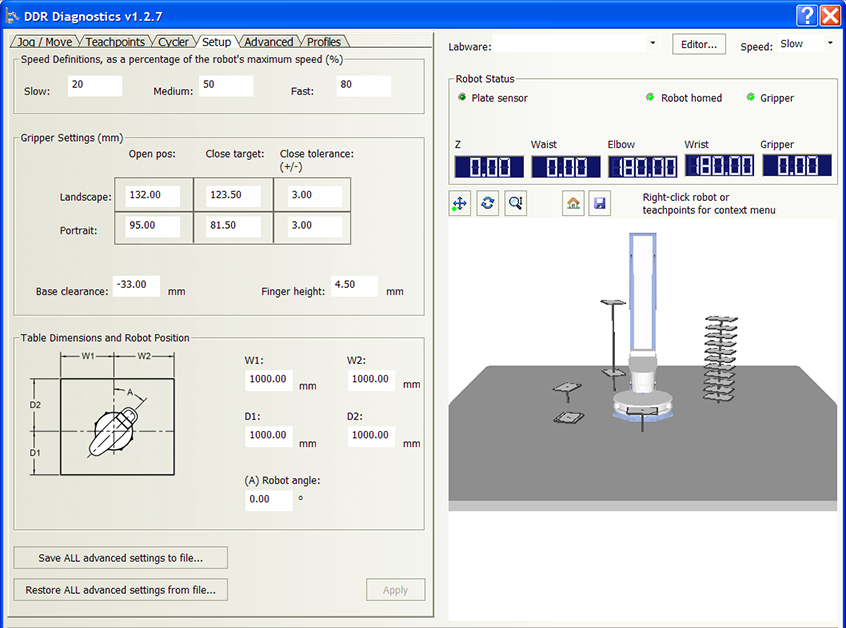The image size is (846, 628).
Task: Click the Robot angle input field
Action: (x=268, y=499)
